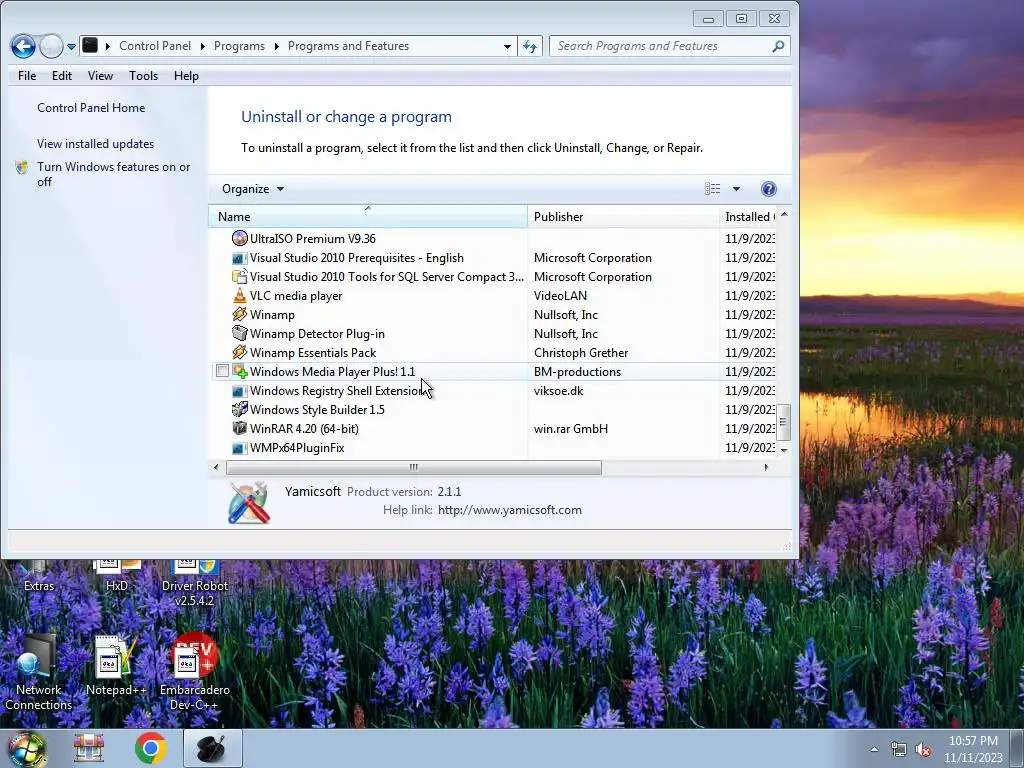The image size is (1024, 768).
Task: Click the muted volume tray icon
Action: click(x=923, y=750)
